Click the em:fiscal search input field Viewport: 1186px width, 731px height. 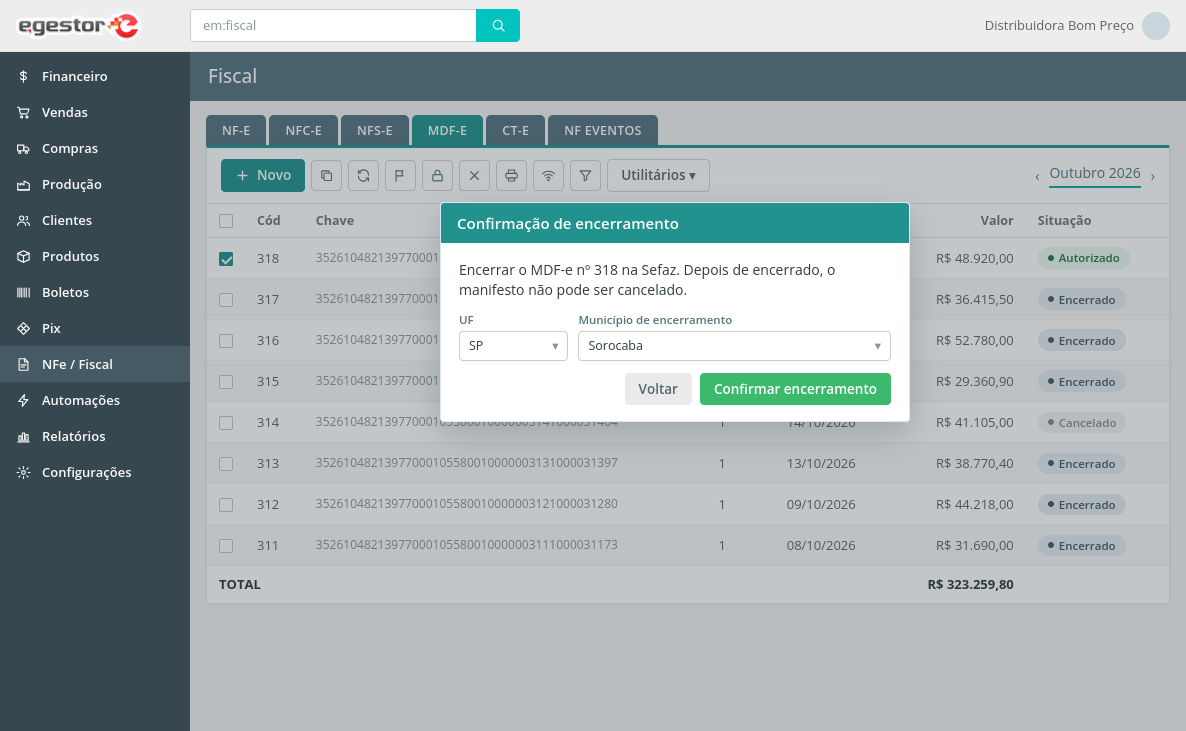[x=334, y=26]
